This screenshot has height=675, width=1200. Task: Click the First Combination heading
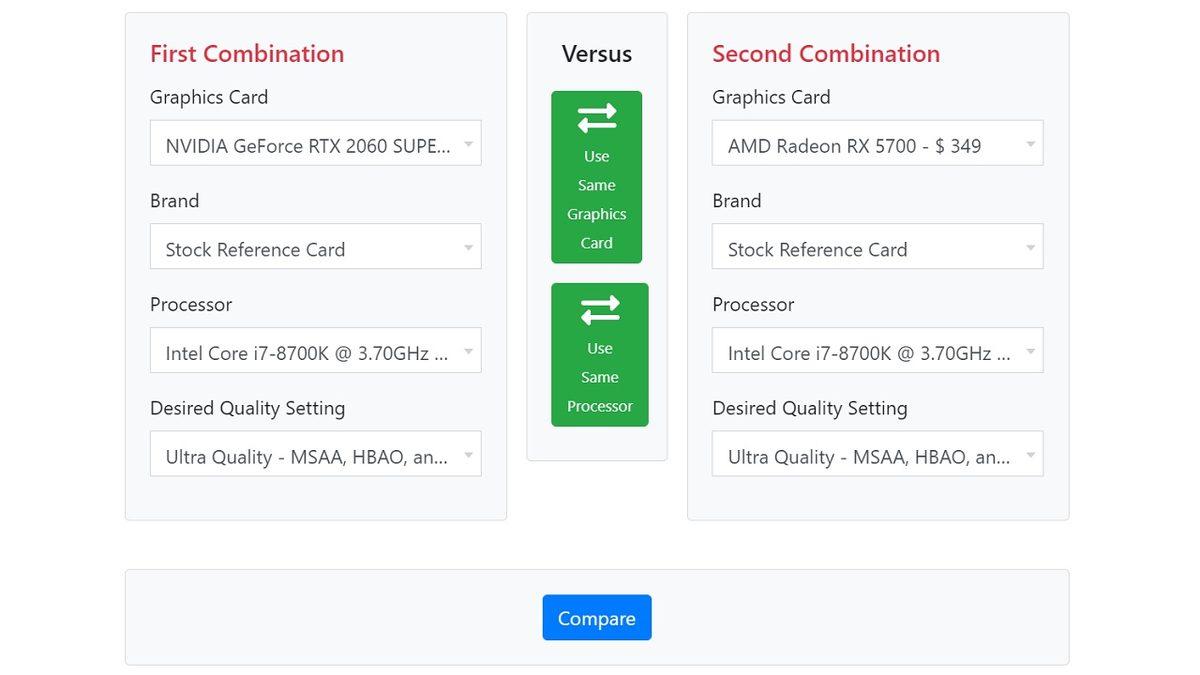[x=247, y=54]
